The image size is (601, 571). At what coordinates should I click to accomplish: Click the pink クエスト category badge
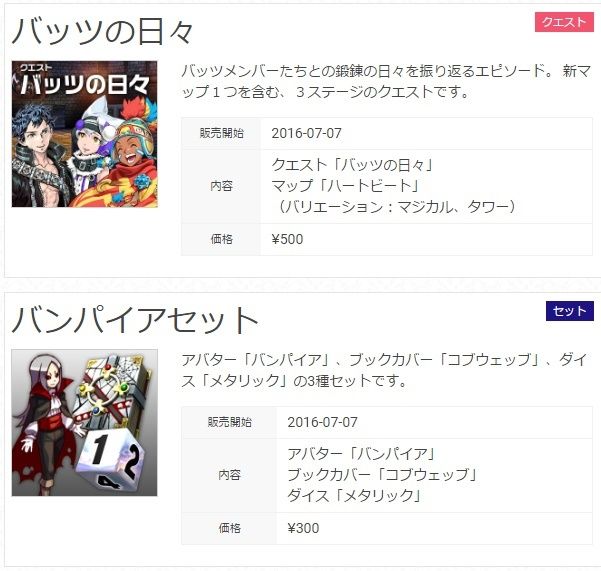[564, 22]
